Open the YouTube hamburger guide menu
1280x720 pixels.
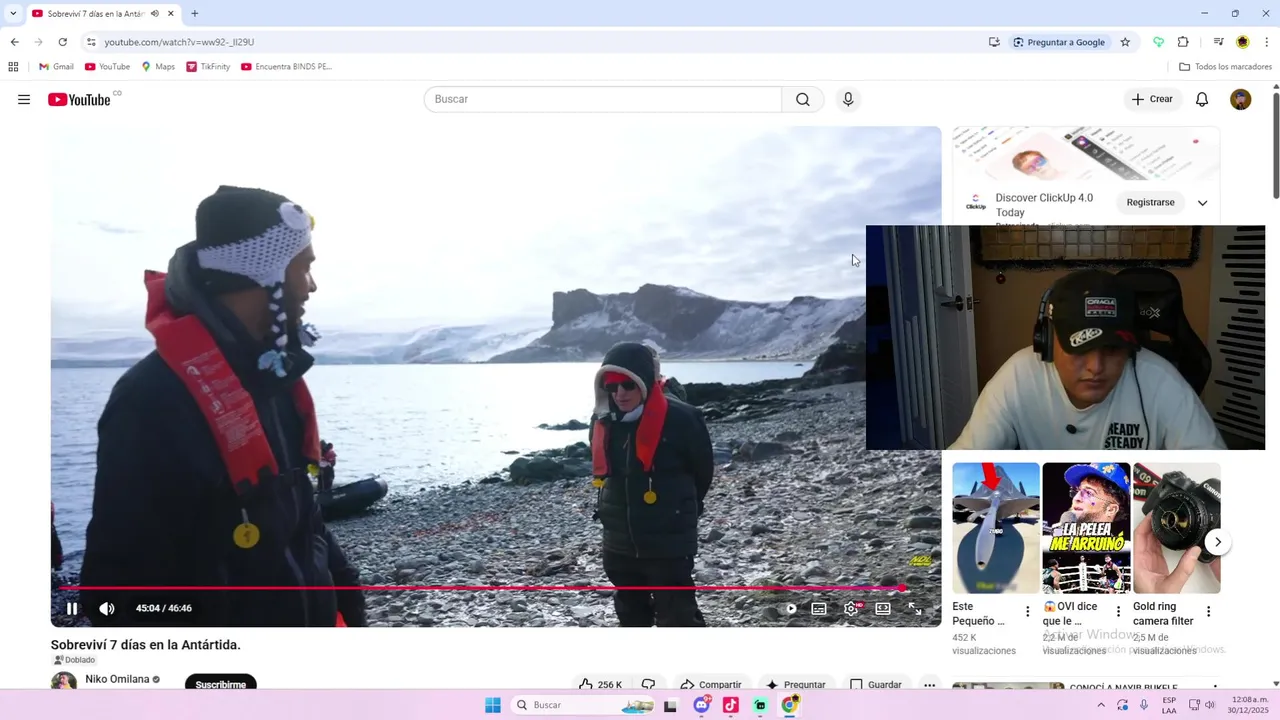tap(24, 99)
